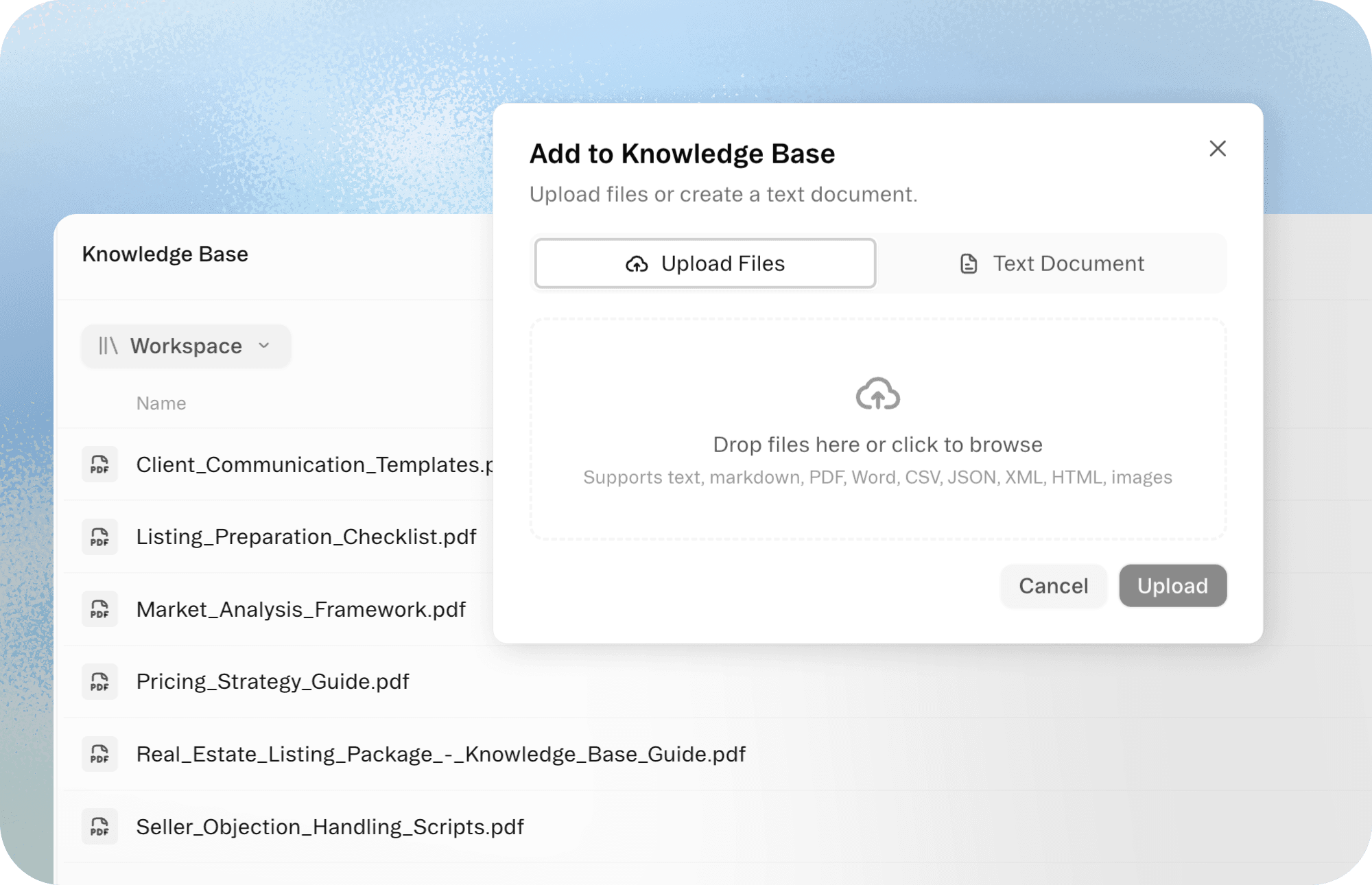Click the Name column header

point(161,403)
